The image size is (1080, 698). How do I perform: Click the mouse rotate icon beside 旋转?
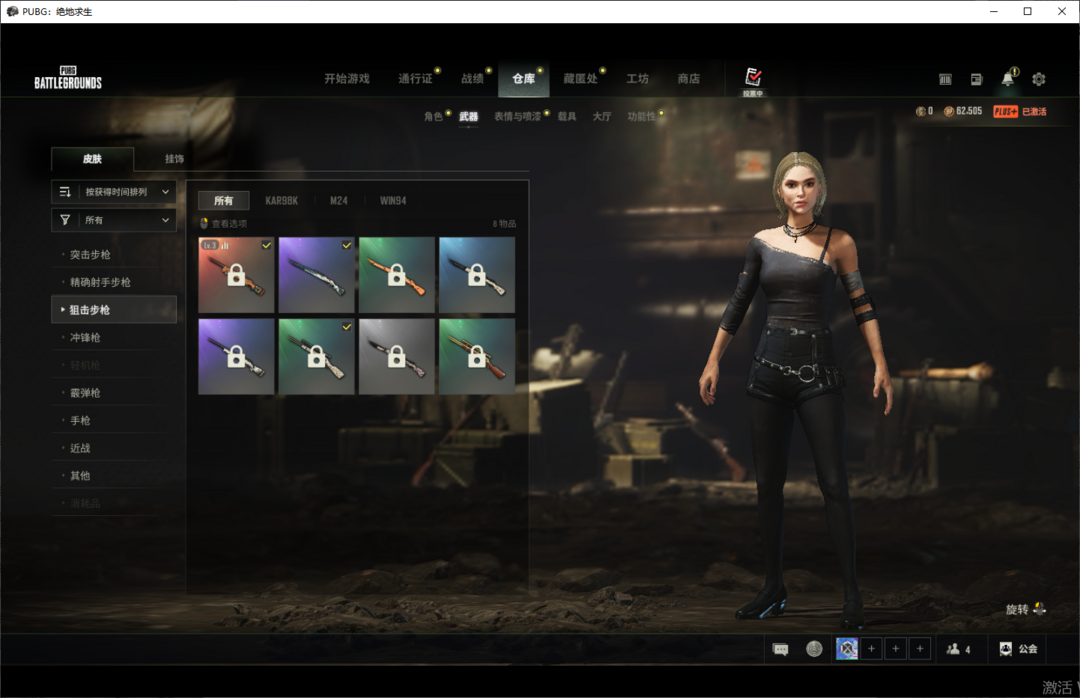[1039, 608]
